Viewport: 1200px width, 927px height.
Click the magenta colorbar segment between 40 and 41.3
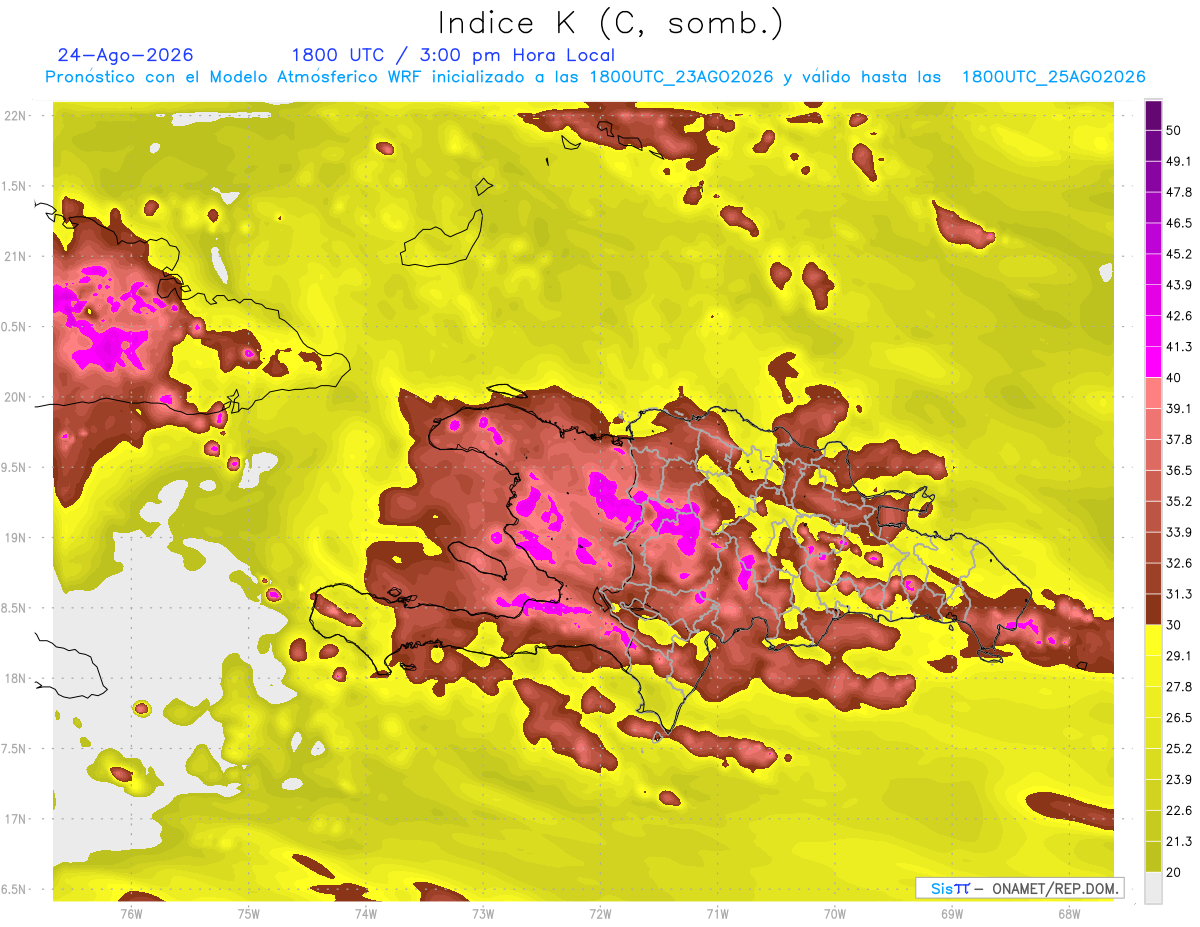1153,362
